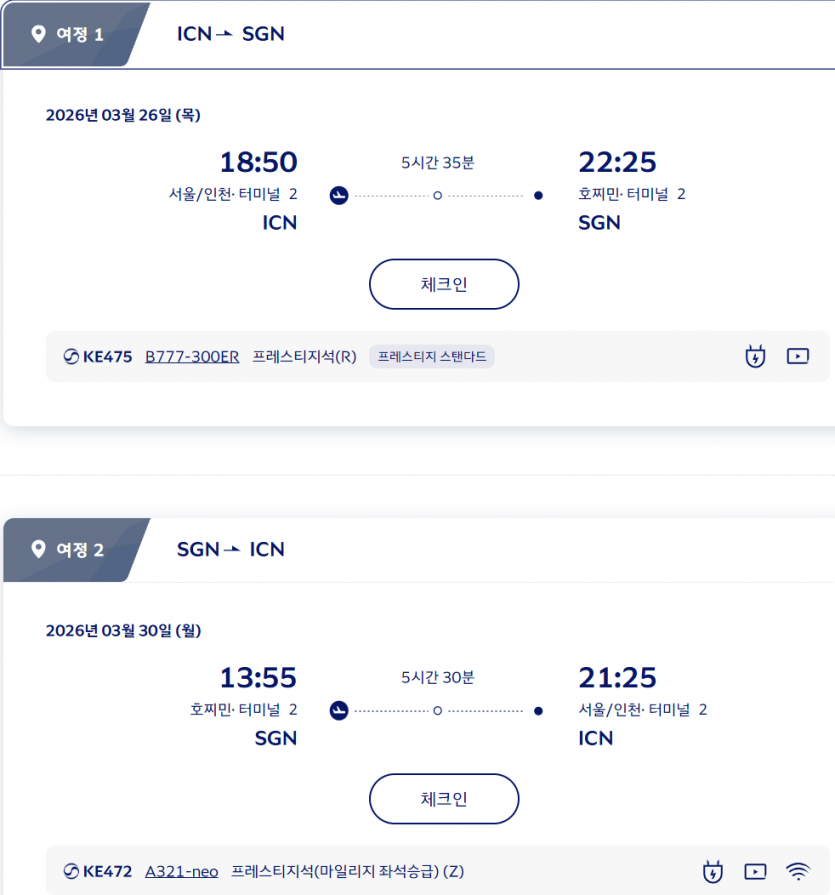
Task: Open the B777-300ER aircraft link
Action: pyautogui.click(x=192, y=356)
